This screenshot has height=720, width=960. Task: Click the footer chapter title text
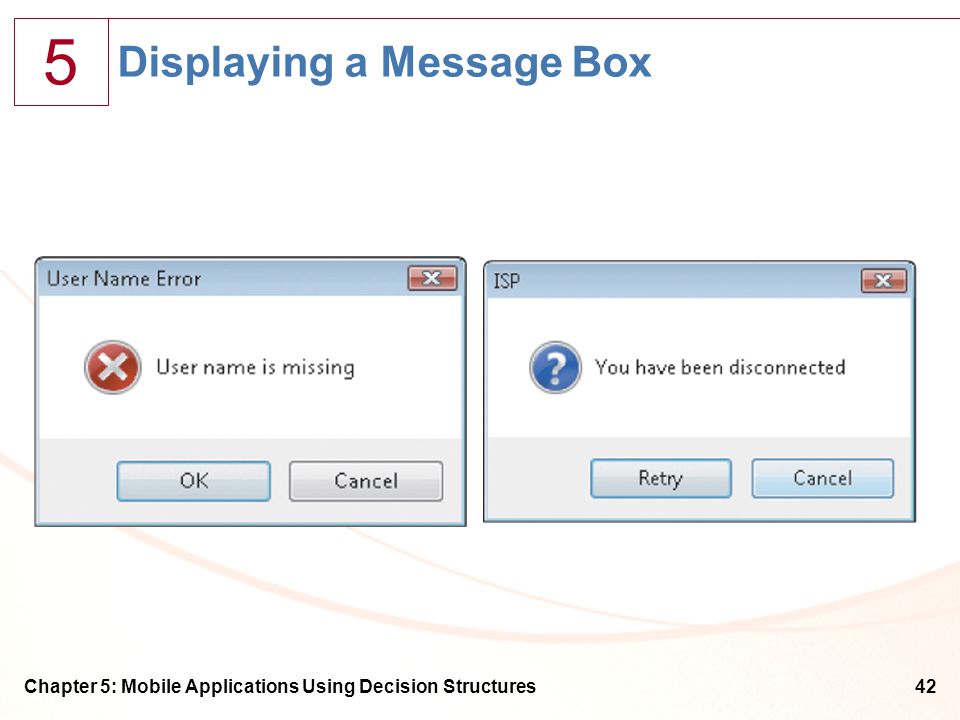280,686
